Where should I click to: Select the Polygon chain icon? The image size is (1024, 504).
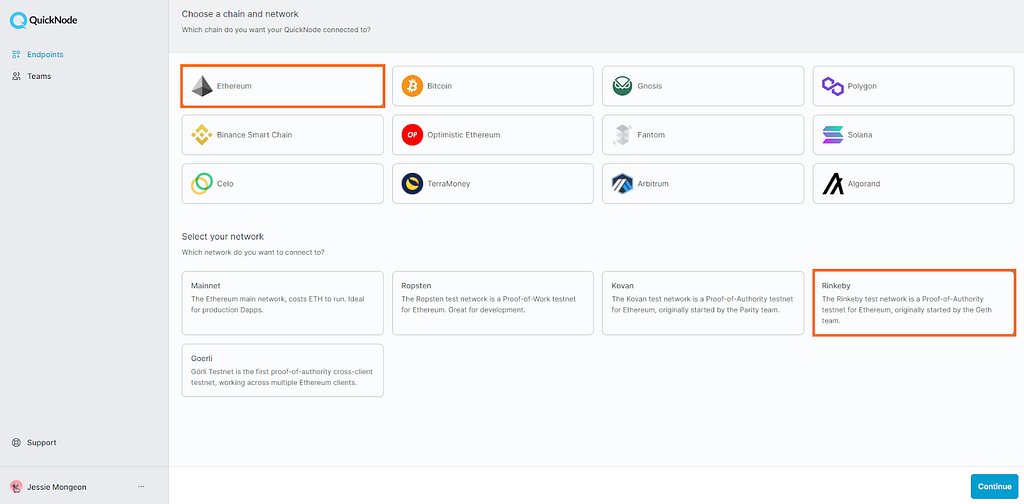(833, 86)
